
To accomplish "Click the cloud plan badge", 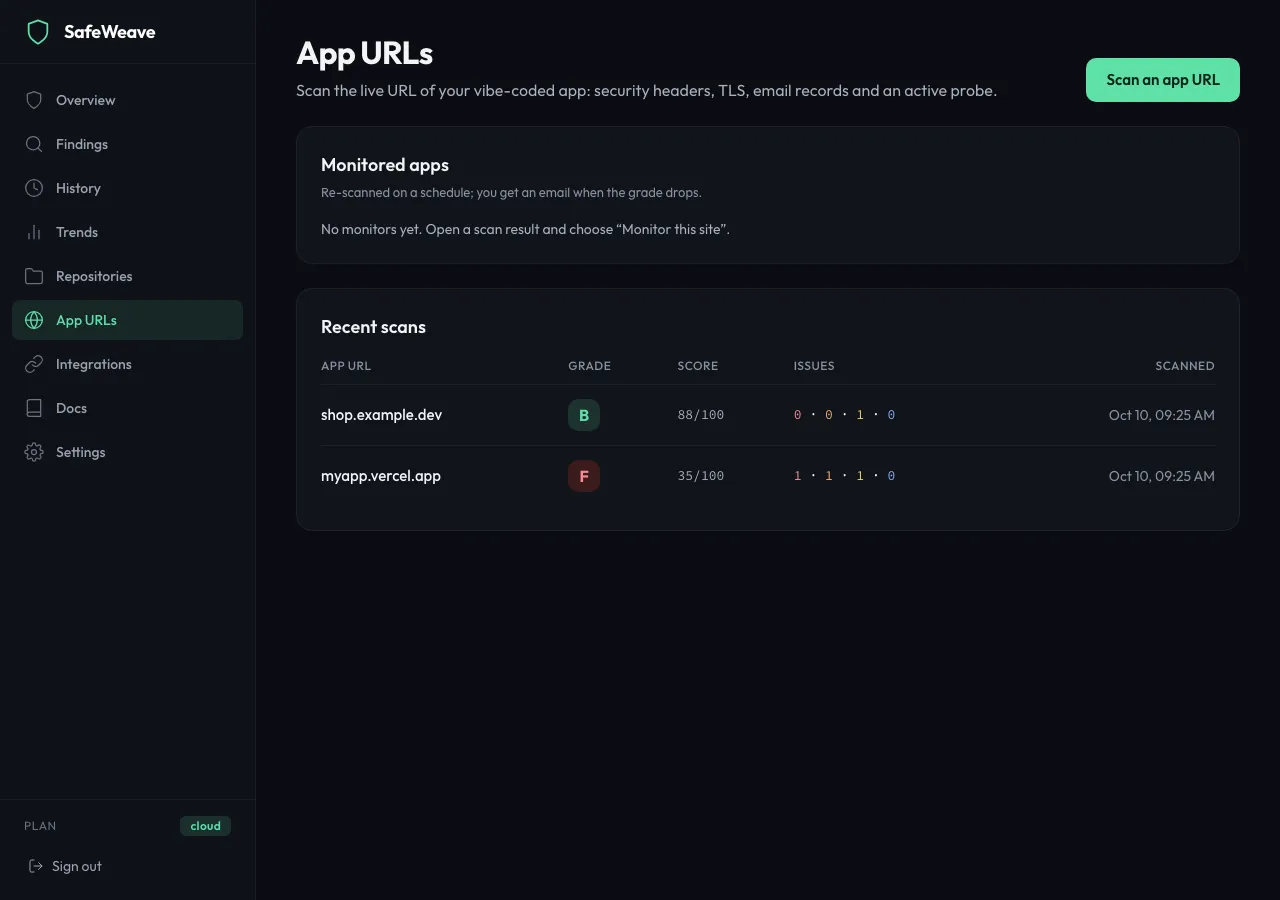I will click(205, 826).
